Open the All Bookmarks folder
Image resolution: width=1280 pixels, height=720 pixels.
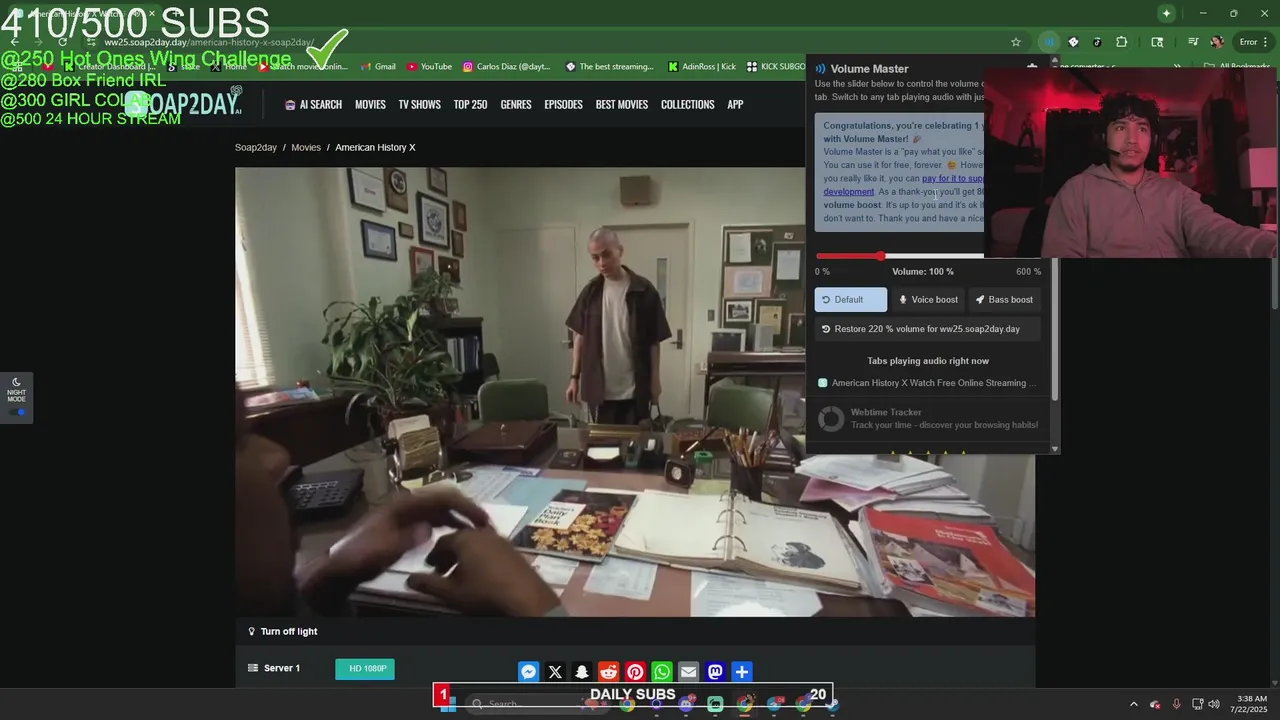click(1237, 67)
